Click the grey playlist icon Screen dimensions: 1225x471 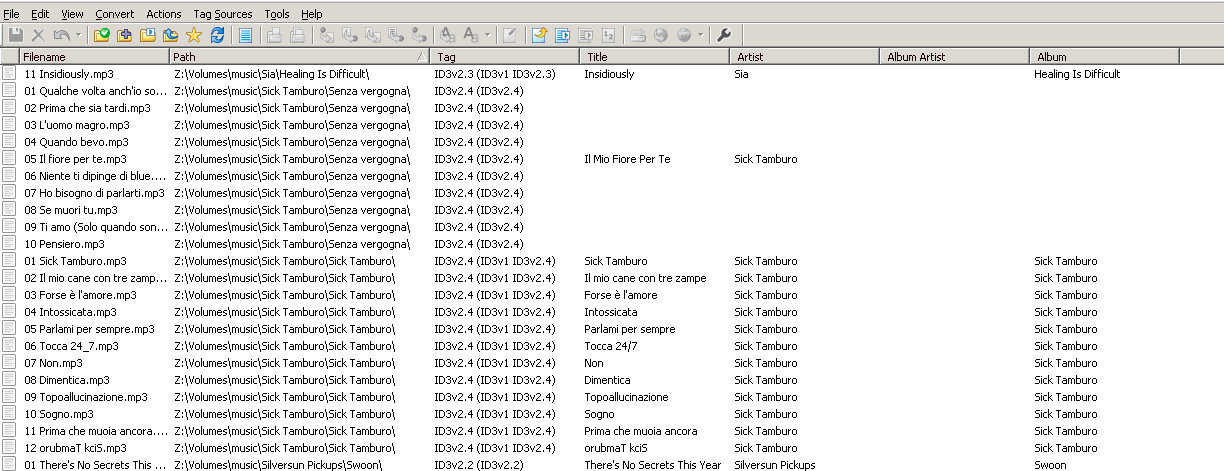pos(584,35)
